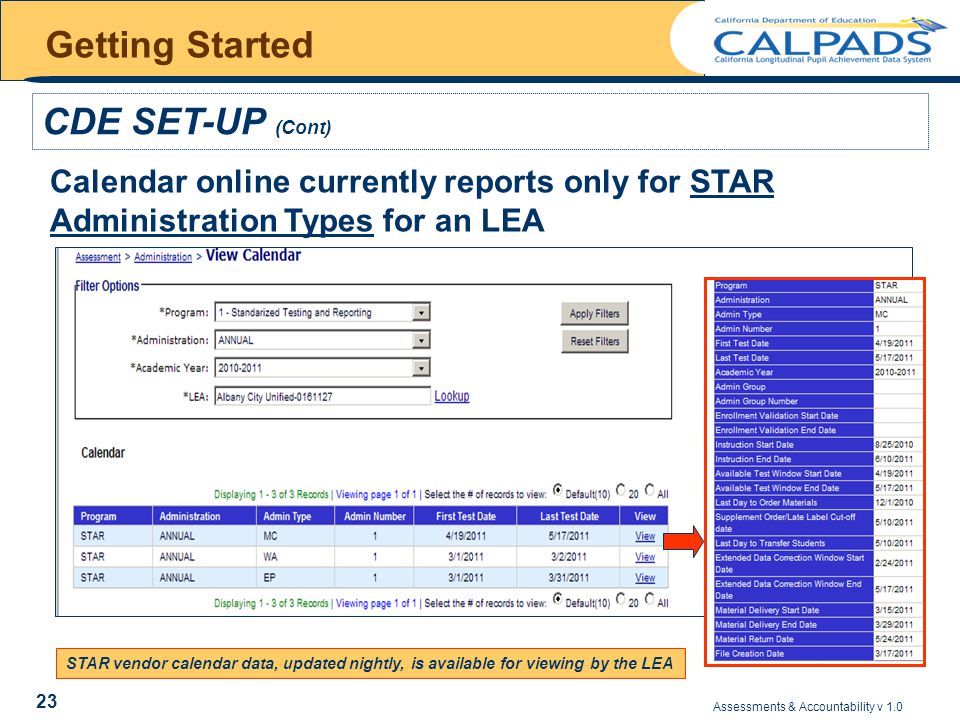This screenshot has width=960, height=720.
Task: Click the WA admin type cell
Action: (x=295, y=557)
